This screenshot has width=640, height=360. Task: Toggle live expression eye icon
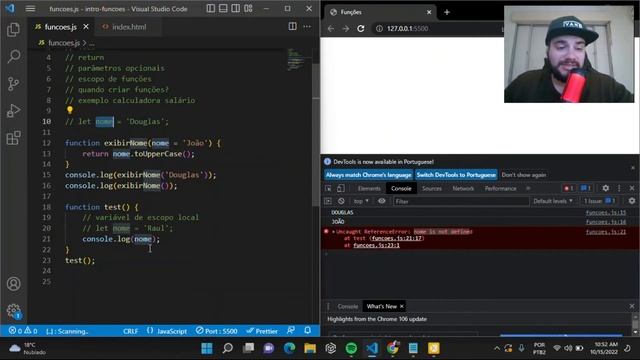coord(382,201)
